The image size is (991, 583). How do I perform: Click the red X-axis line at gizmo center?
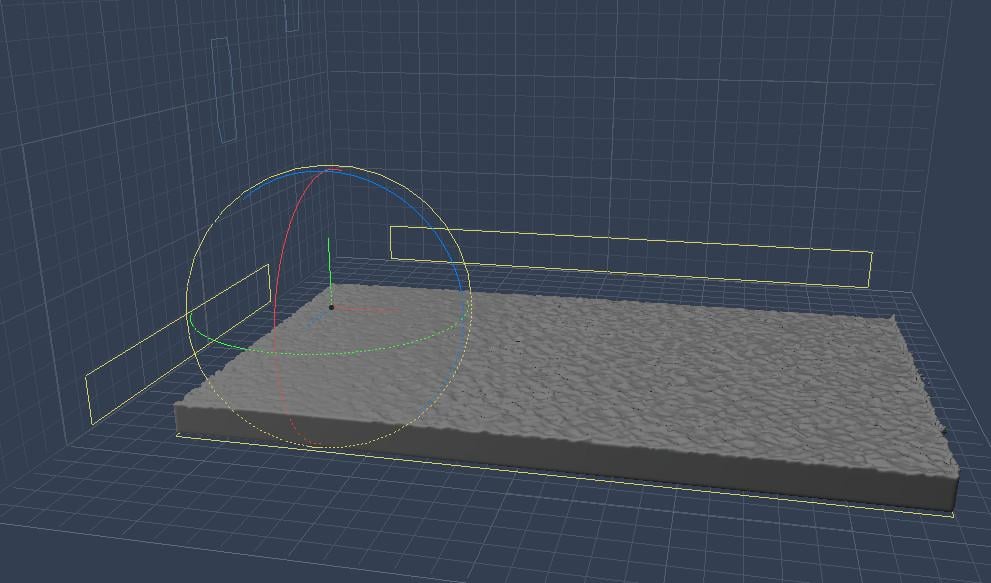click(x=365, y=309)
